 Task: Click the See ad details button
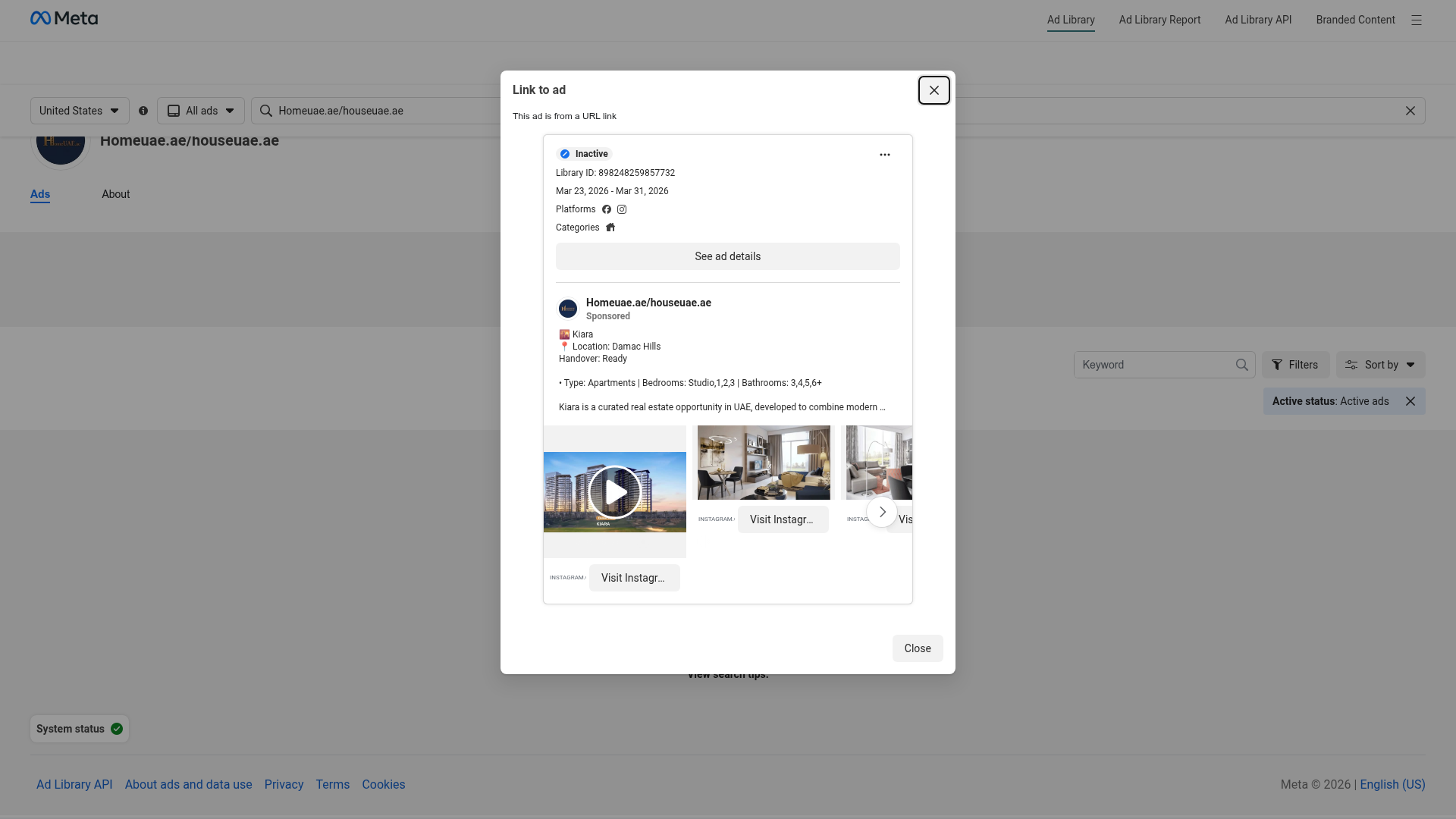click(x=728, y=256)
